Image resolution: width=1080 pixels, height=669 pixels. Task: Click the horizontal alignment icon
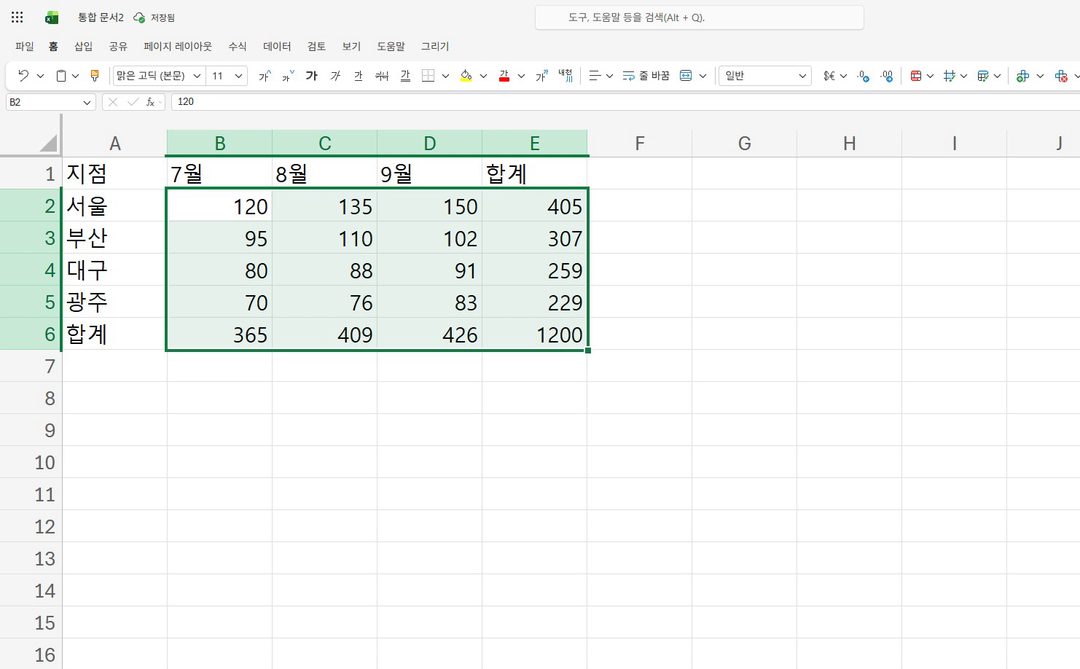594,76
